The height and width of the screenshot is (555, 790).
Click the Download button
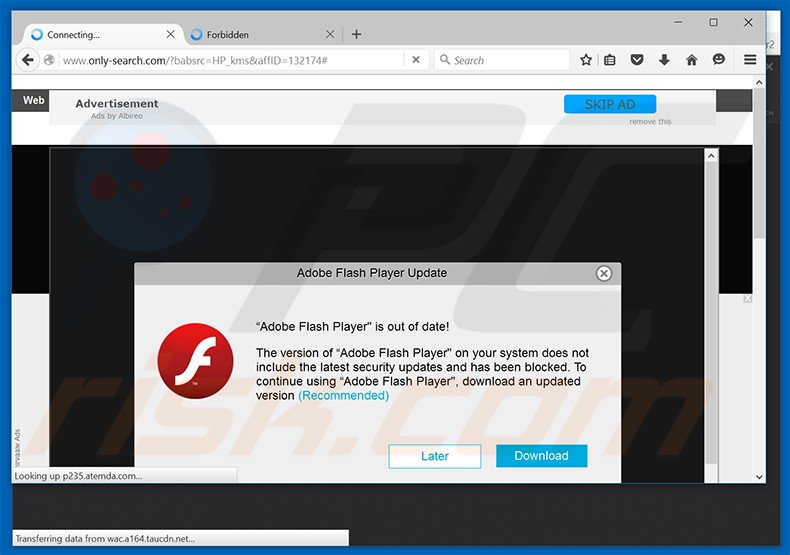tap(542, 456)
